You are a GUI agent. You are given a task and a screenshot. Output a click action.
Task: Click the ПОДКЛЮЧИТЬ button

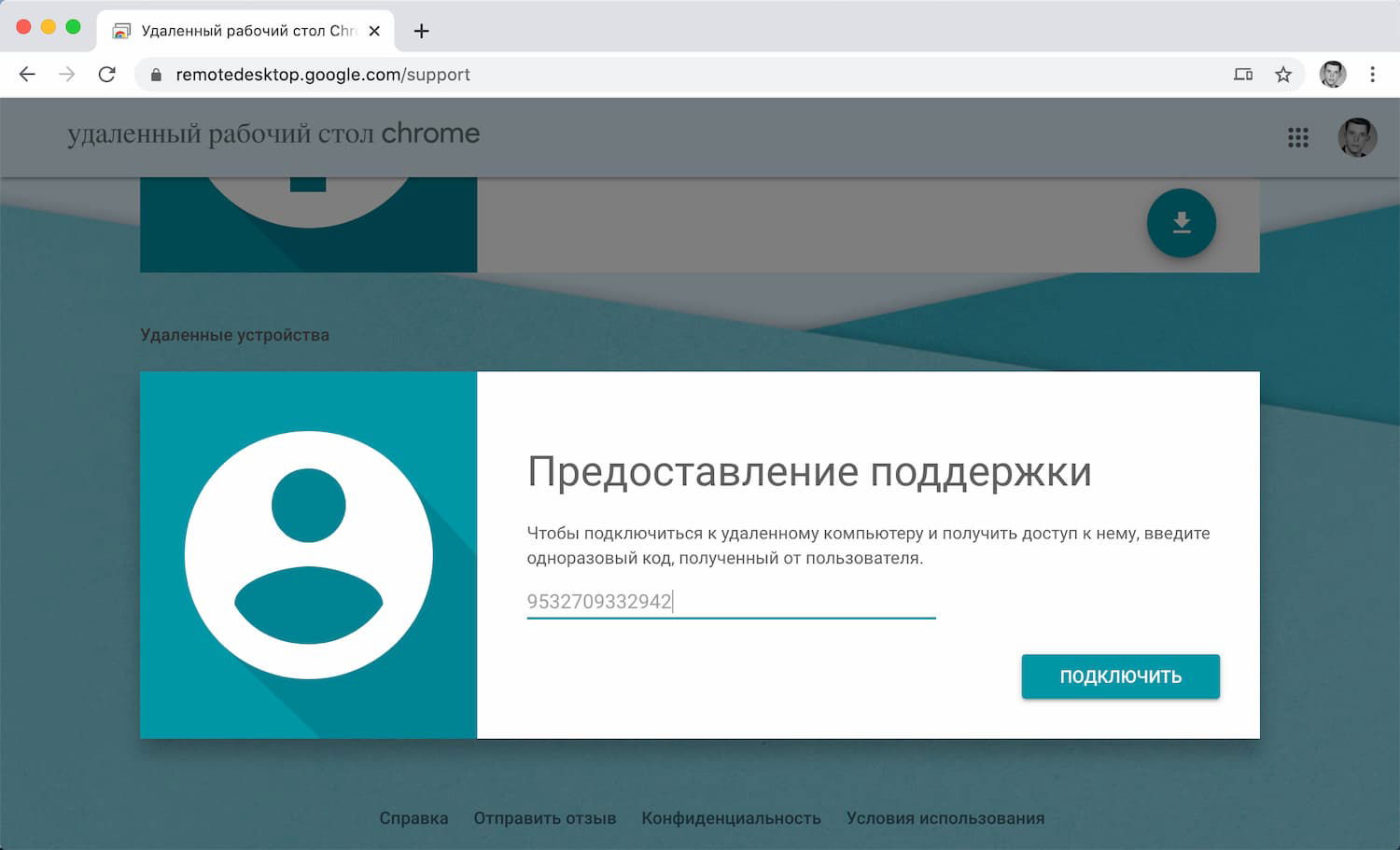[x=1120, y=676]
